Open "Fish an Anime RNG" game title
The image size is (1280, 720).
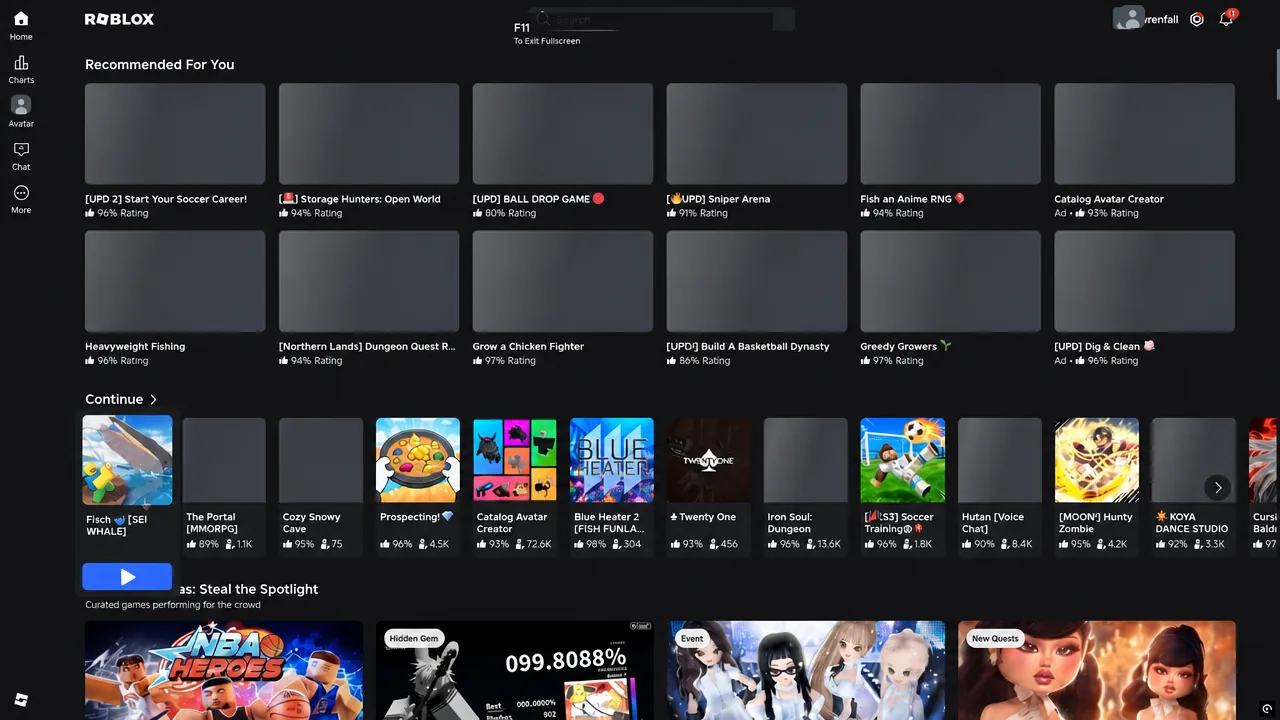(x=913, y=199)
